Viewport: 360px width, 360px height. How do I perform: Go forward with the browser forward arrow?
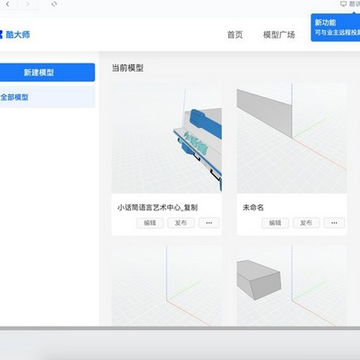(x=28, y=4)
